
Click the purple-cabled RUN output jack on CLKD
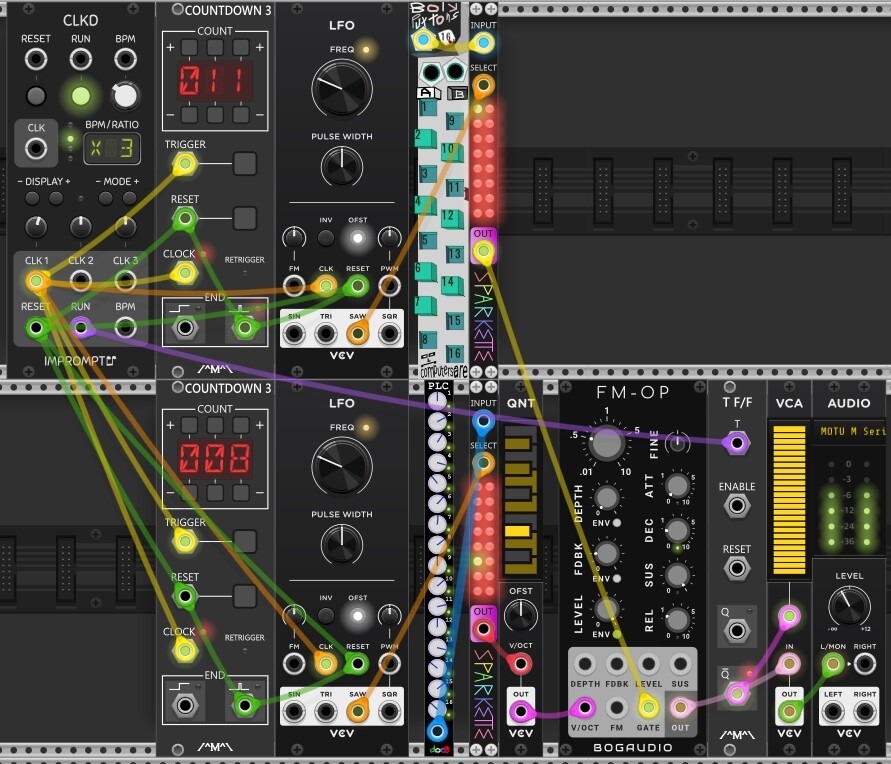click(81, 327)
